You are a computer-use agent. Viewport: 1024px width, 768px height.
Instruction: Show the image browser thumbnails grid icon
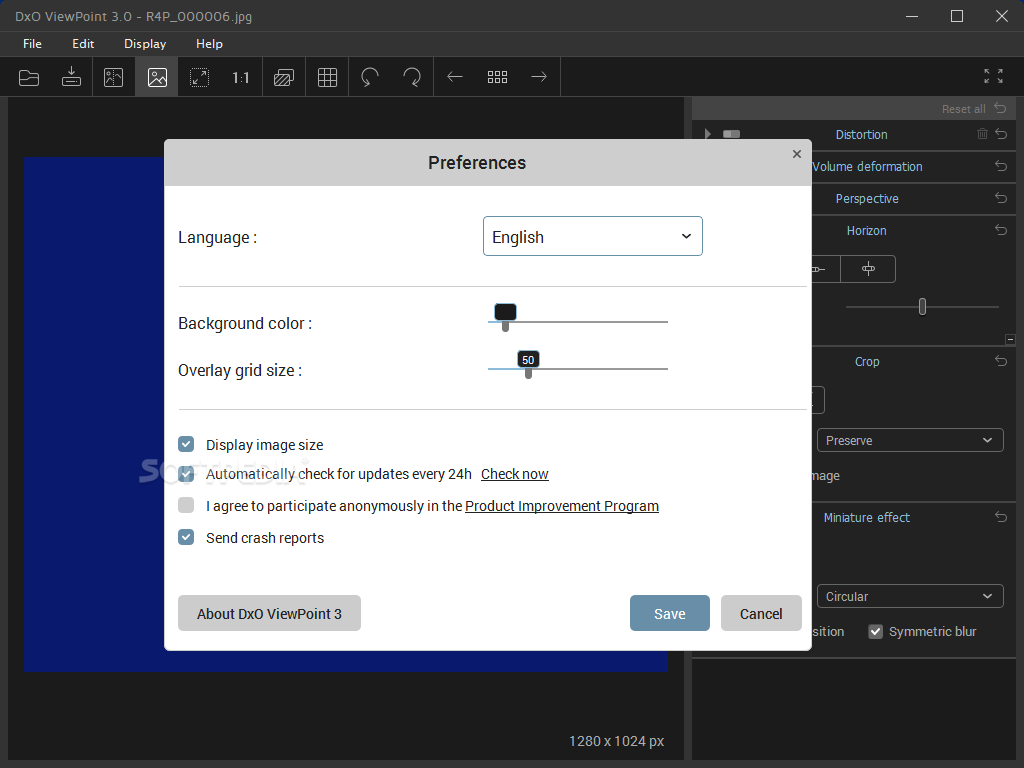[x=497, y=77]
